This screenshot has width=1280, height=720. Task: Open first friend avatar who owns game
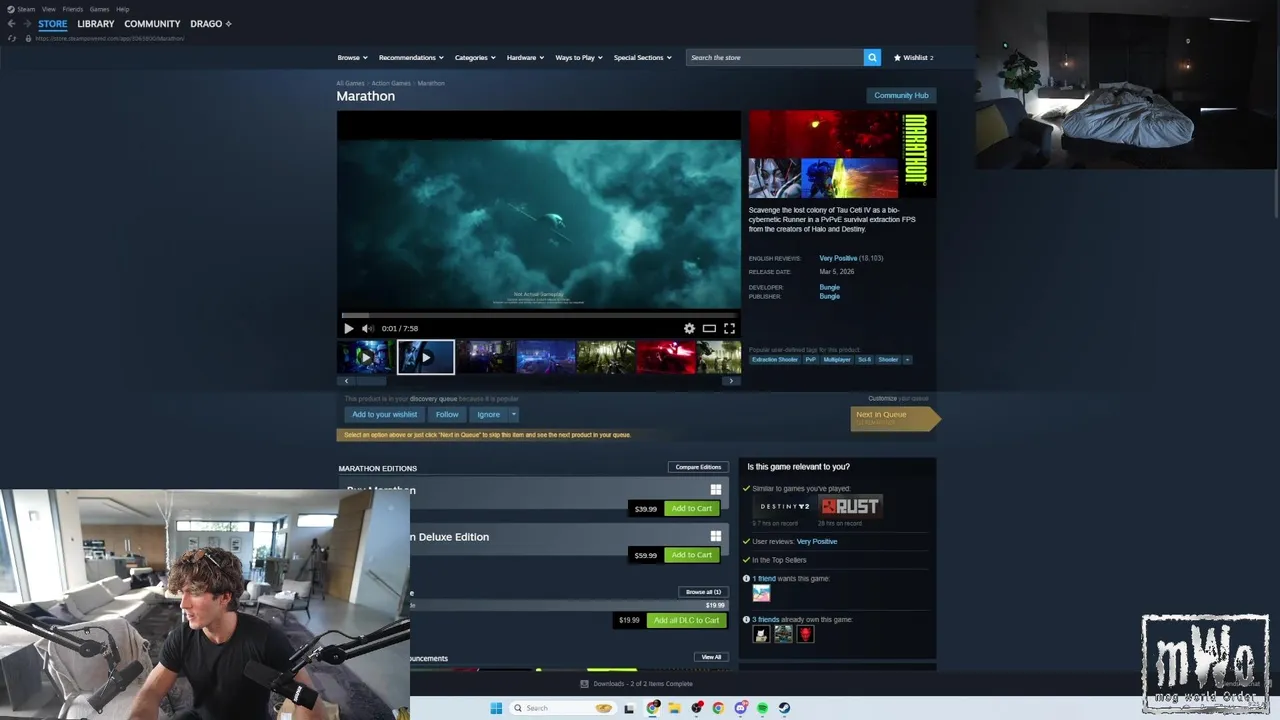pyautogui.click(x=762, y=634)
